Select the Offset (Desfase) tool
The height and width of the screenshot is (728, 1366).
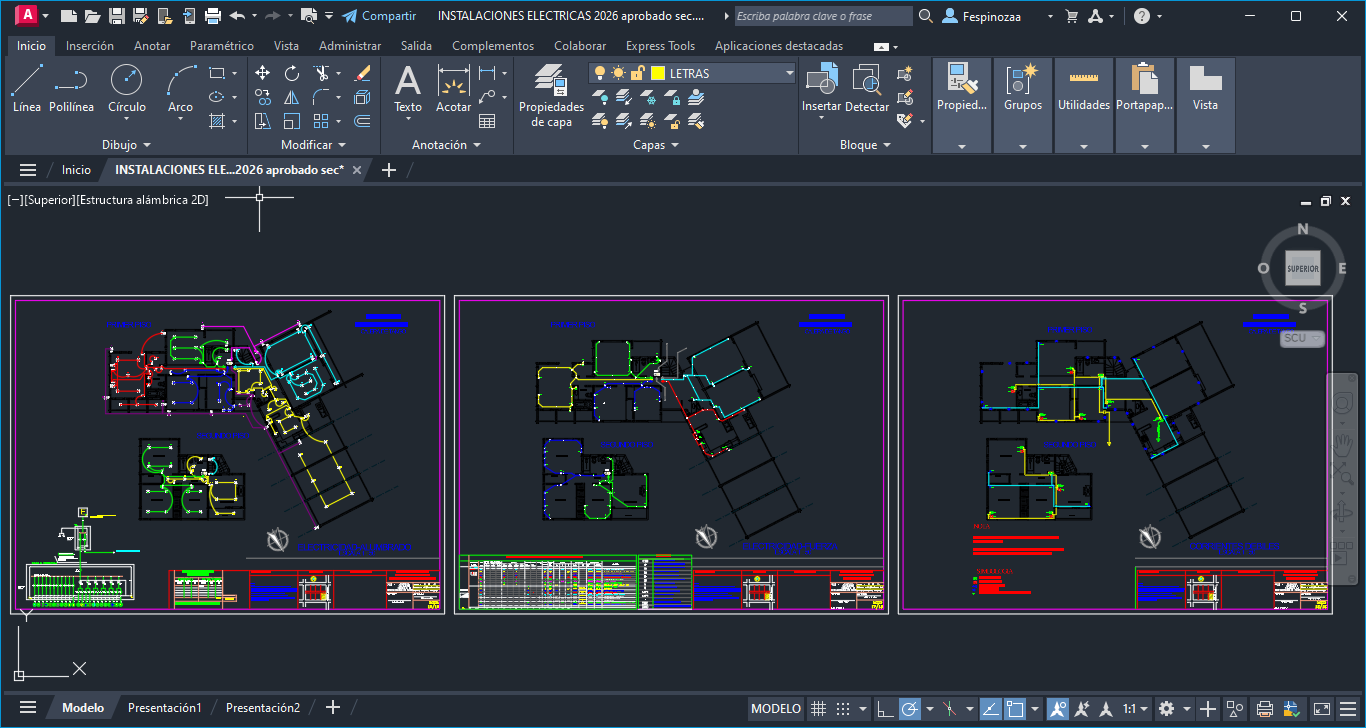(362, 121)
